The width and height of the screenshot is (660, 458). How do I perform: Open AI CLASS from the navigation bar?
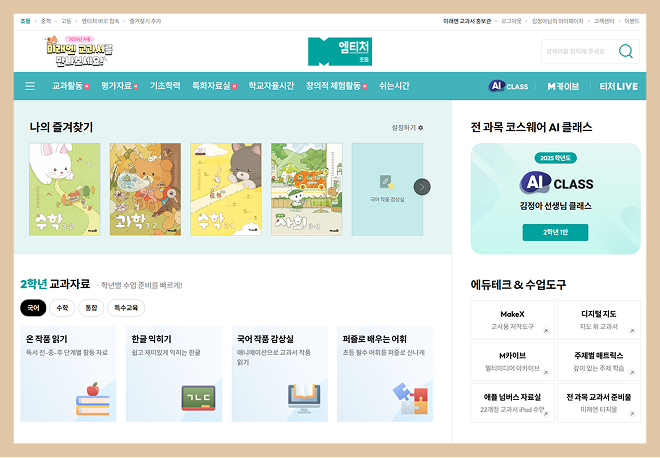pyautogui.click(x=509, y=86)
